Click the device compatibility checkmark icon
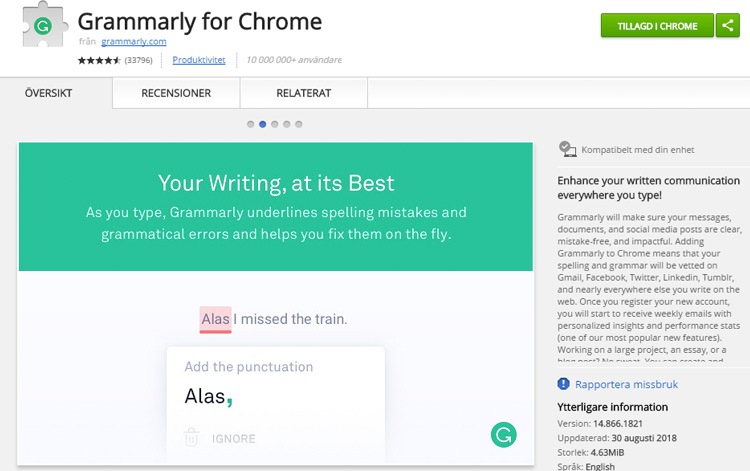 point(567,149)
